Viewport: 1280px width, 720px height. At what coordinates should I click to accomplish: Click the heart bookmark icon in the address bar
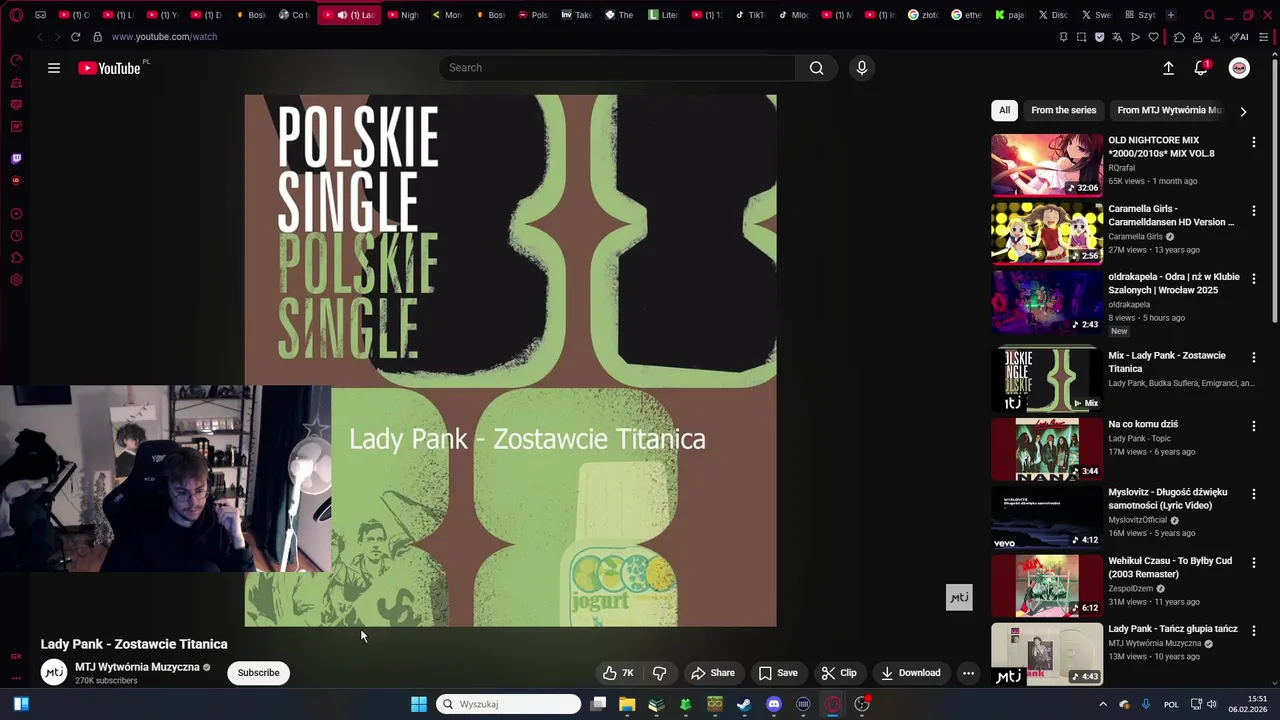pyautogui.click(x=1153, y=37)
